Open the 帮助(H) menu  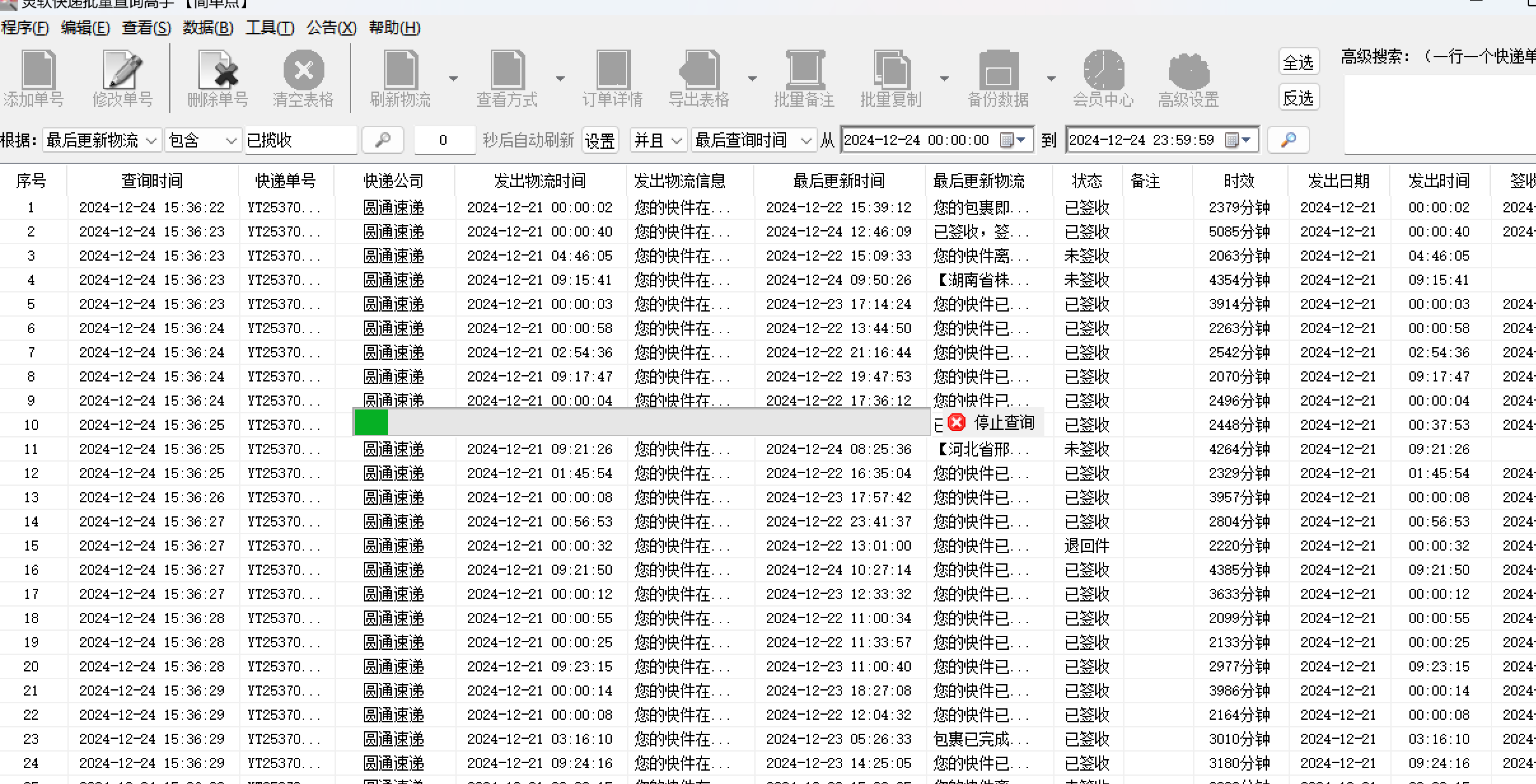click(394, 28)
